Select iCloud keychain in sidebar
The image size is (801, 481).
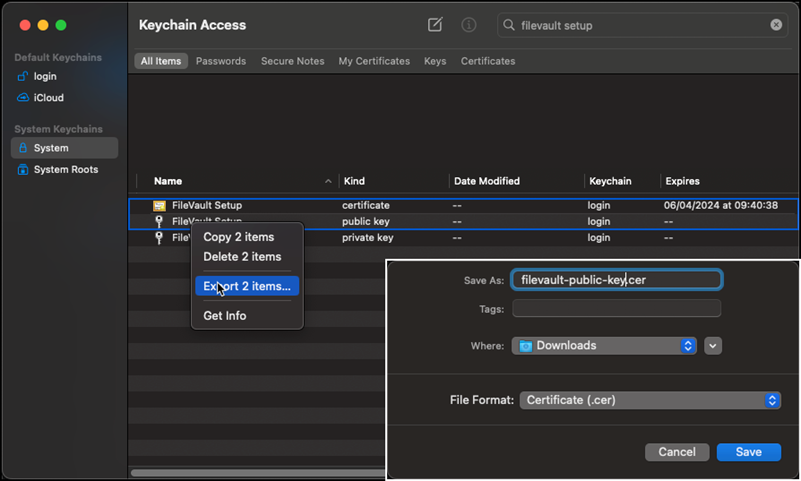(x=48, y=98)
